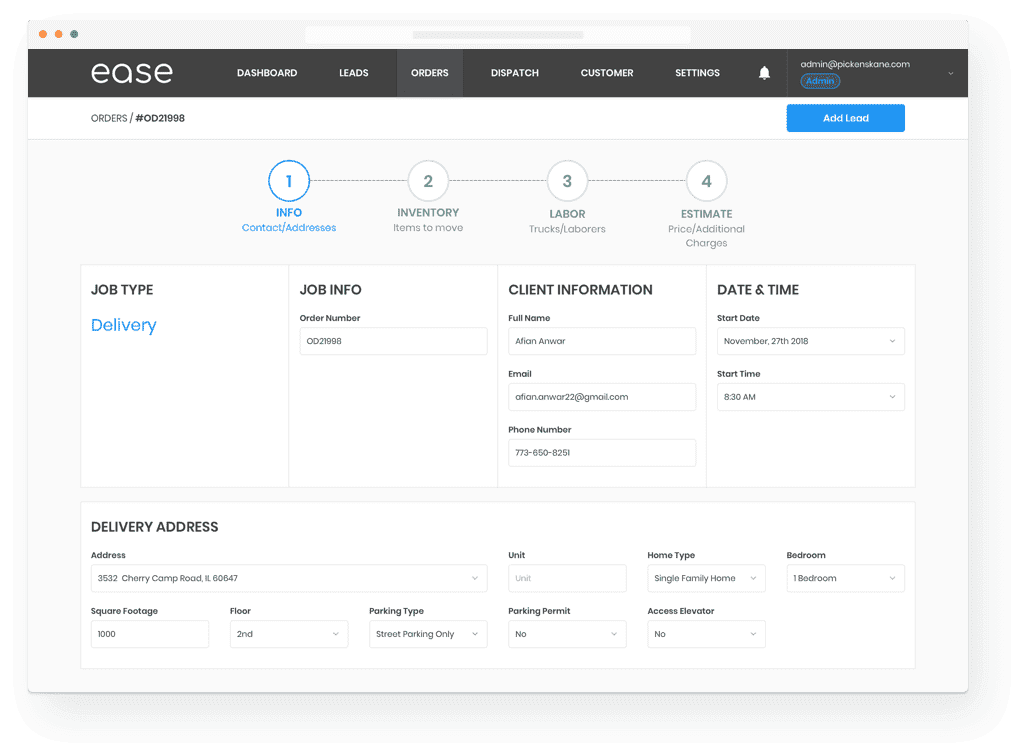The height and width of the screenshot is (756, 1024).
Task: Click the ORDERS breadcrumb link
Action: (x=109, y=118)
